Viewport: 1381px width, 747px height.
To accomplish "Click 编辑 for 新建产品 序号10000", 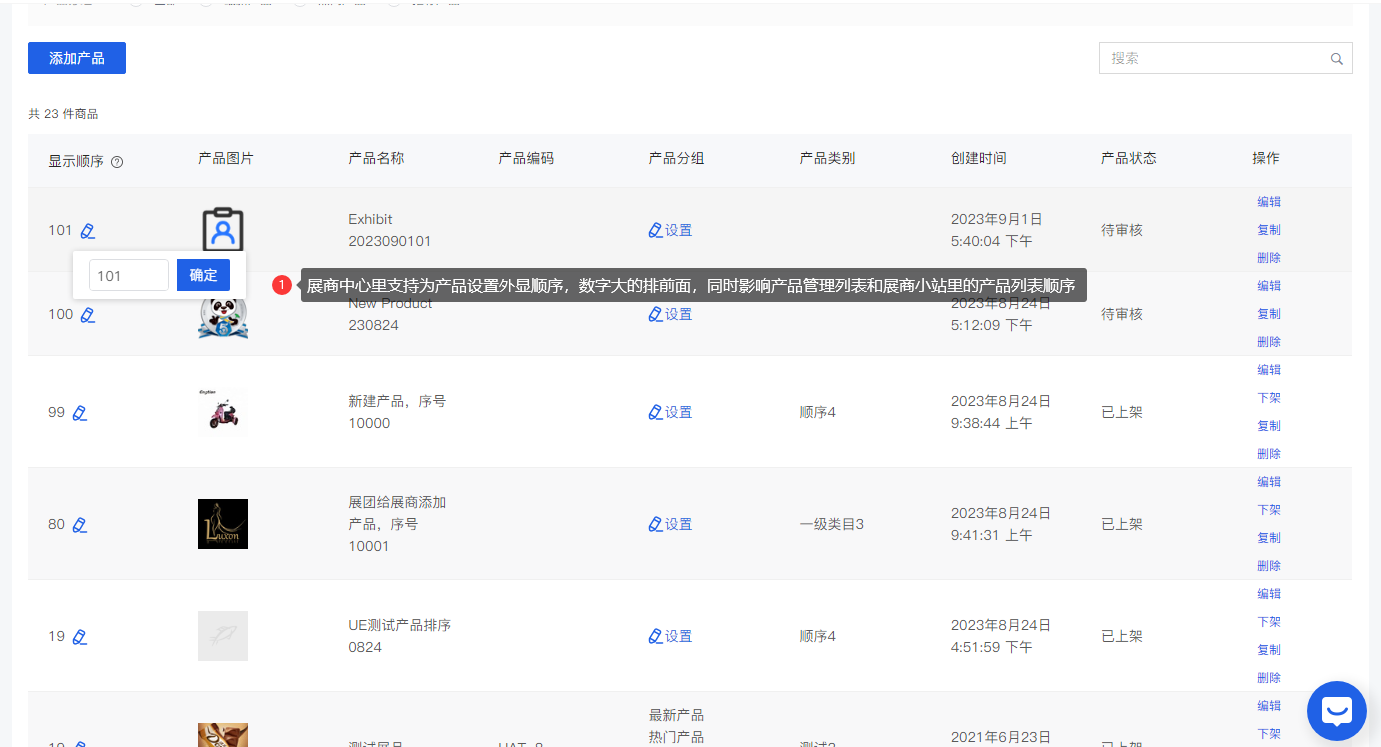I will 1269,369.
